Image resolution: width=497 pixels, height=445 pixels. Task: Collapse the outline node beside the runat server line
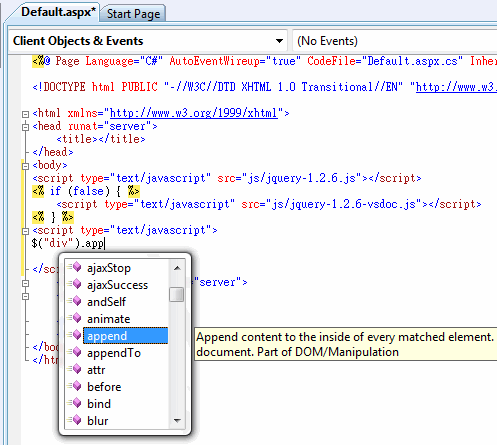pyautogui.click(x=25, y=283)
